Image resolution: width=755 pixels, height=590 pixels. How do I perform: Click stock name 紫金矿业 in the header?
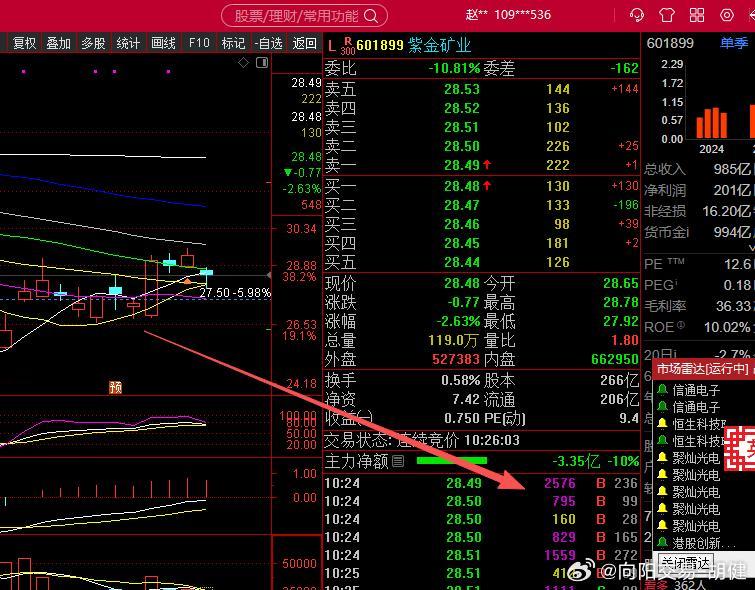(439, 45)
